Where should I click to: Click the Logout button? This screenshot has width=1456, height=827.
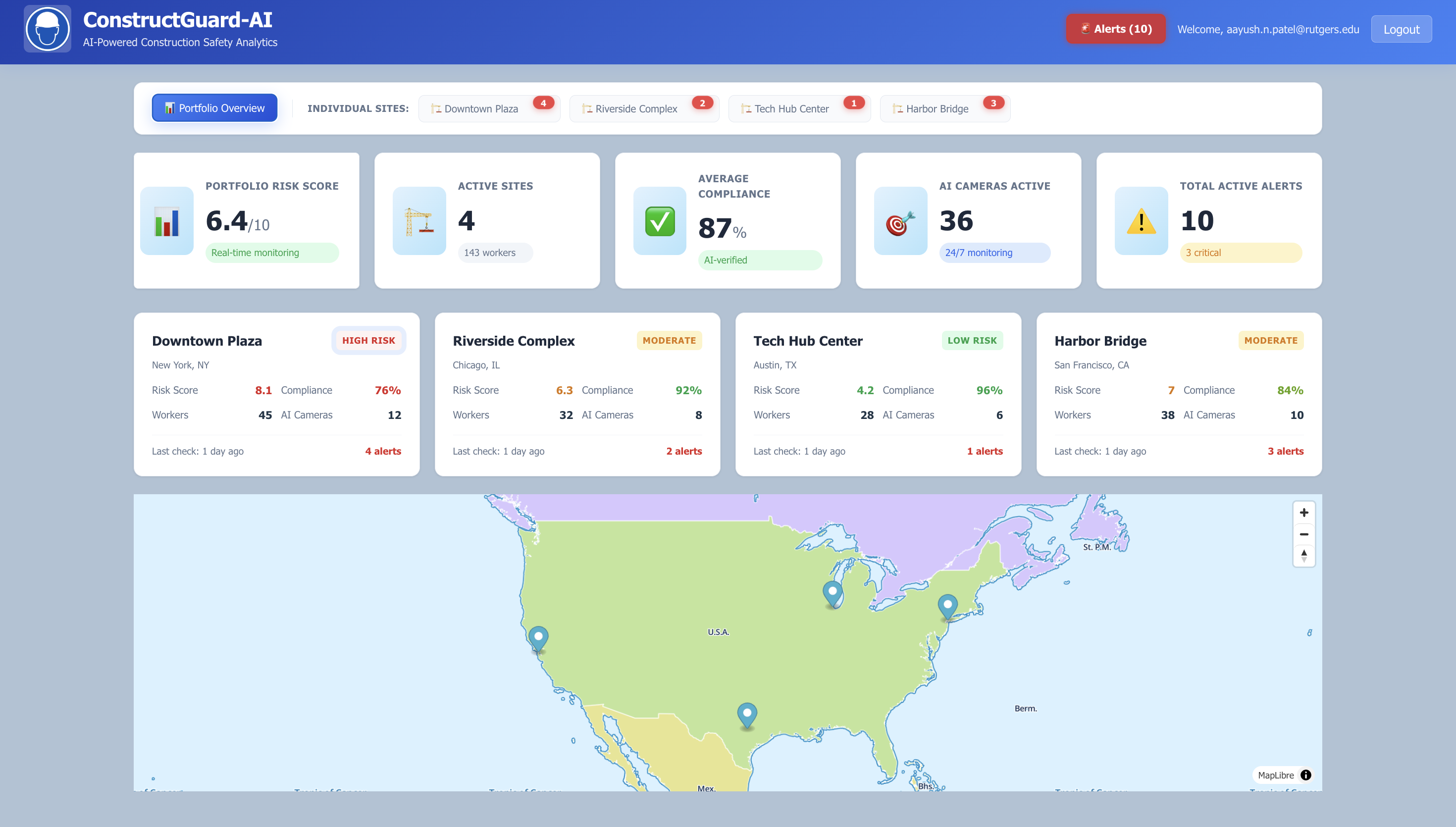click(x=1401, y=29)
